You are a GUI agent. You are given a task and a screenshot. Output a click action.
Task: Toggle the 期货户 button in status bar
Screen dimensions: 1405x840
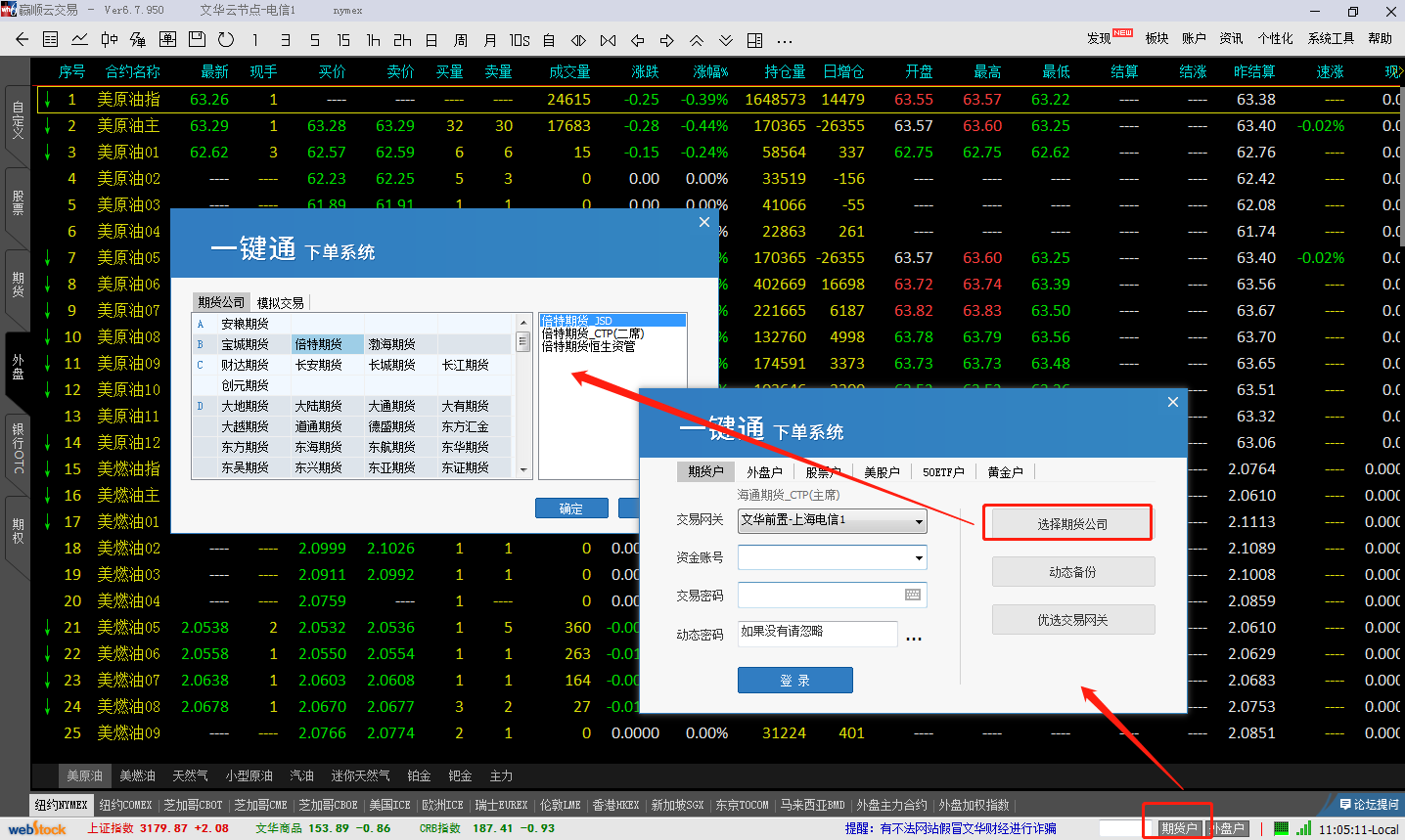pyautogui.click(x=1179, y=828)
